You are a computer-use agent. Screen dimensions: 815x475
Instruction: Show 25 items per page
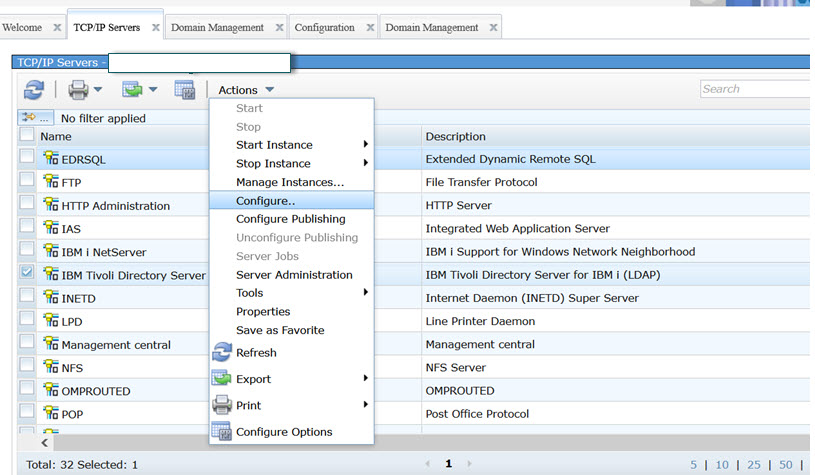(x=754, y=465)
